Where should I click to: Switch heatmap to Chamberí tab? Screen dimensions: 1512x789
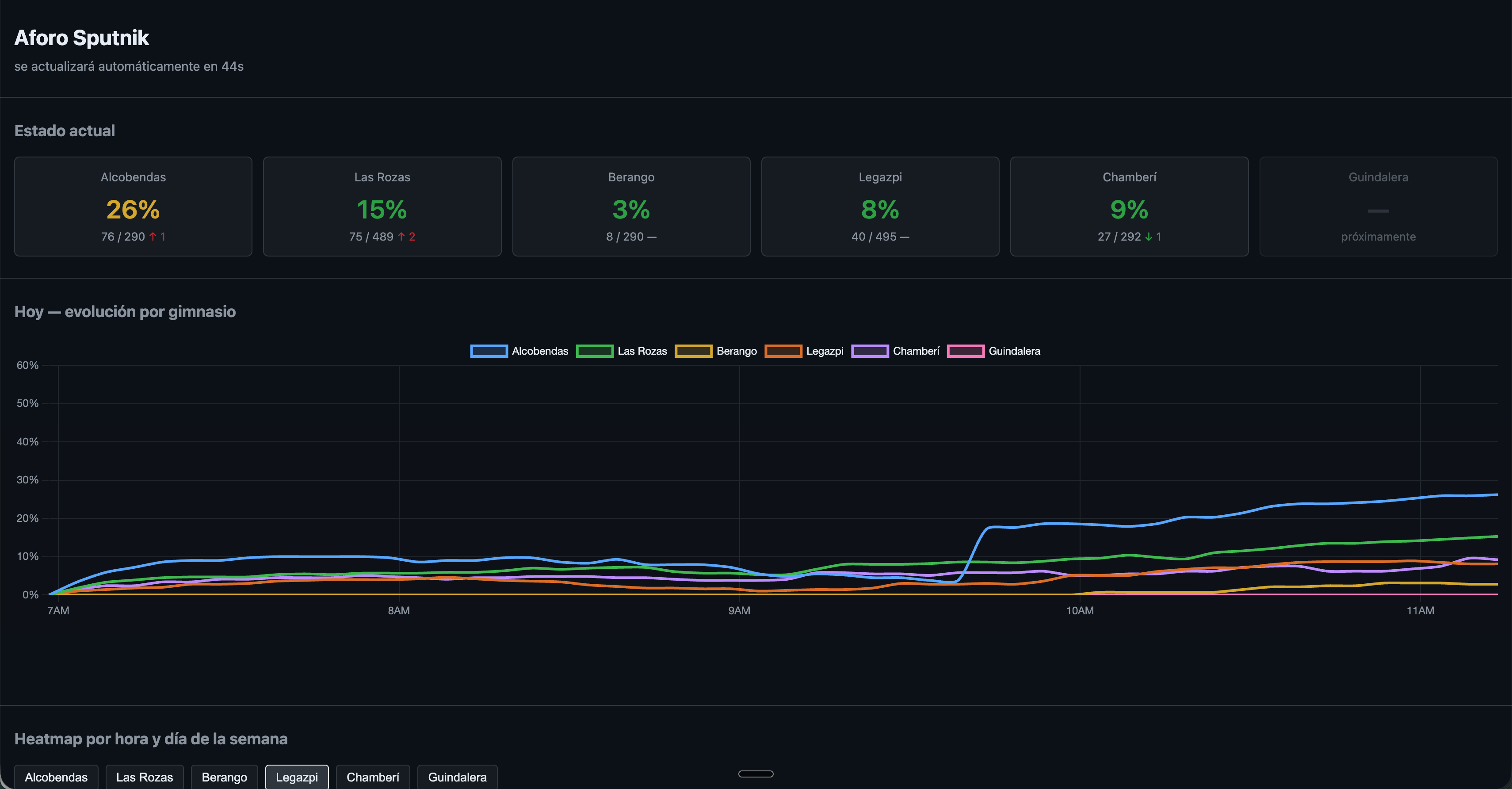click(373, 777)
